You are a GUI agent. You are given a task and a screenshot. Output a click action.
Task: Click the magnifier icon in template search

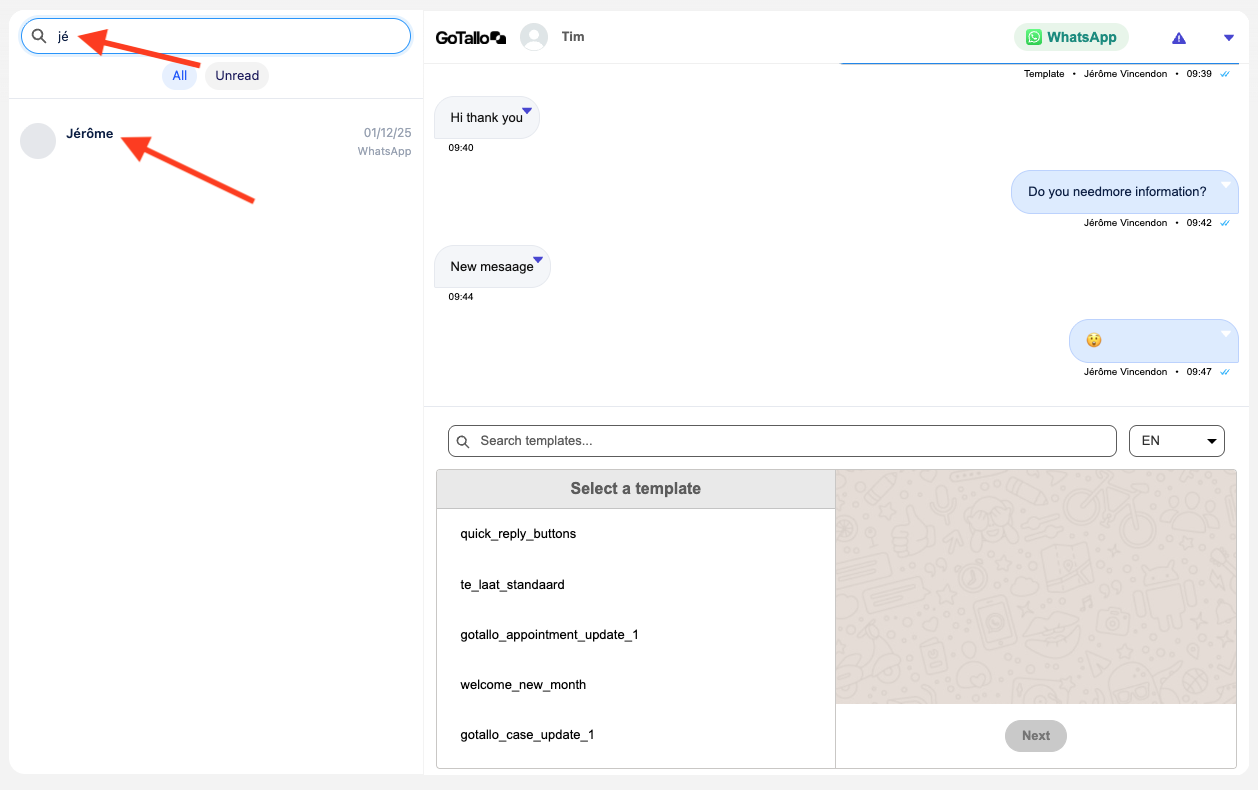click(x=463, y=441)
